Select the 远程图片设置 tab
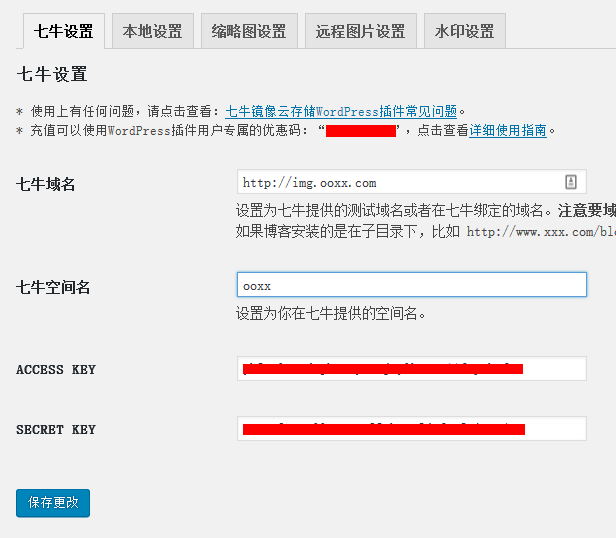This screenshot has height=538, width=616. [x=360, y=31]
